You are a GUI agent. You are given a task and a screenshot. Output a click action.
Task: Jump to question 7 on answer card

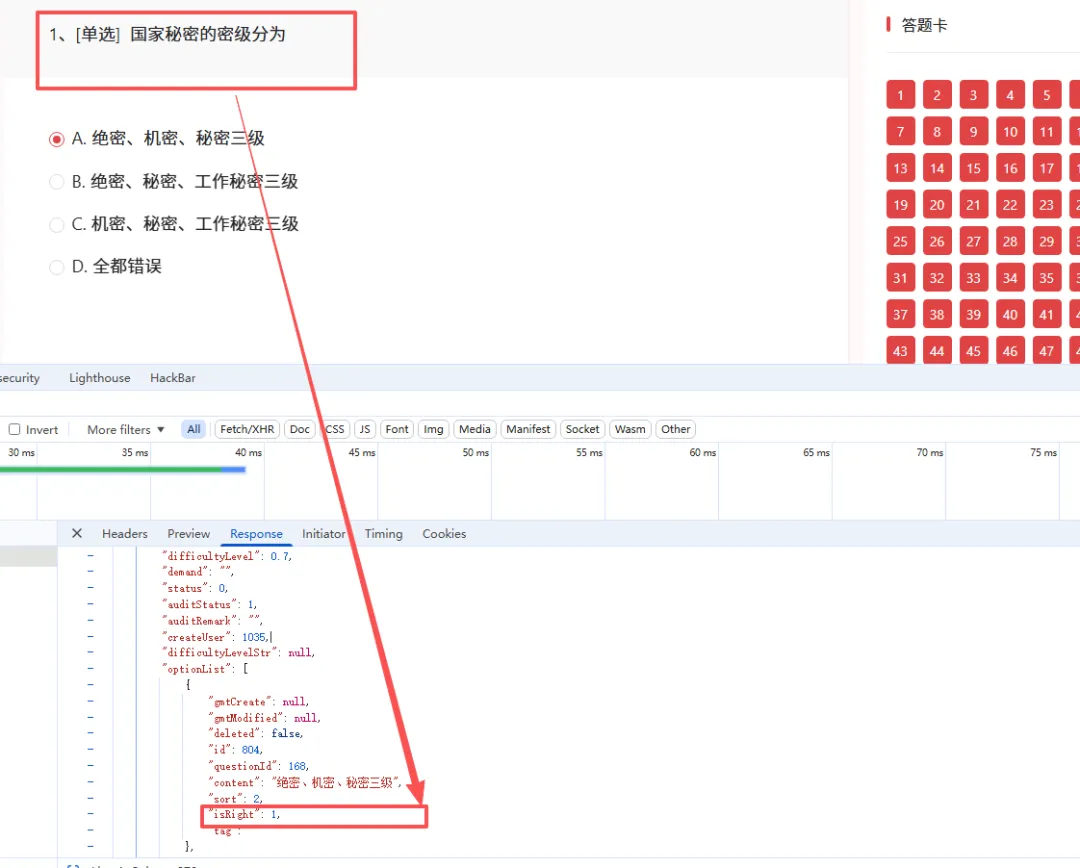(900, 132)
